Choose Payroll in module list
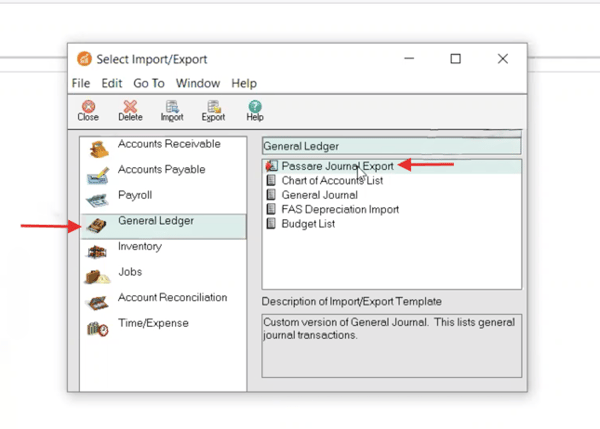 pos(163,200)
